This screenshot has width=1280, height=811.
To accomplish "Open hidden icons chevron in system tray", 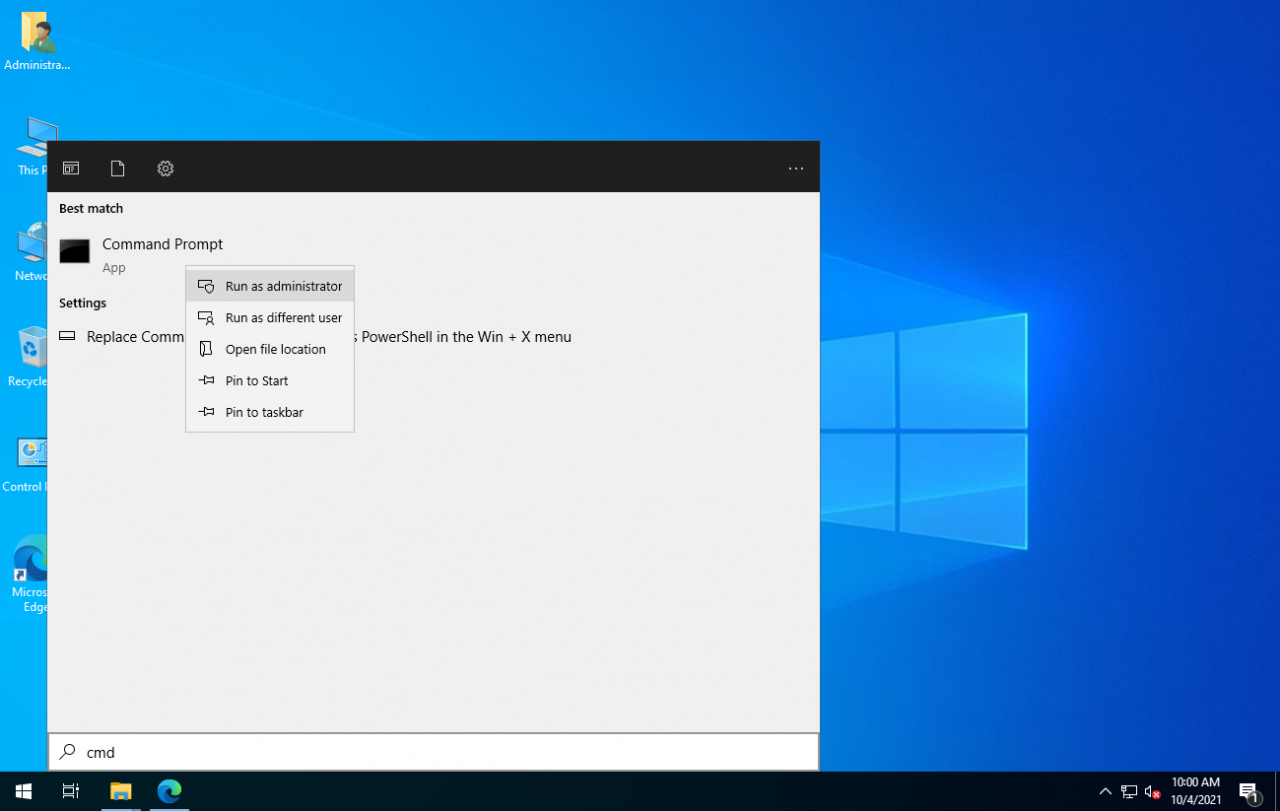I will pos(1105,790).
